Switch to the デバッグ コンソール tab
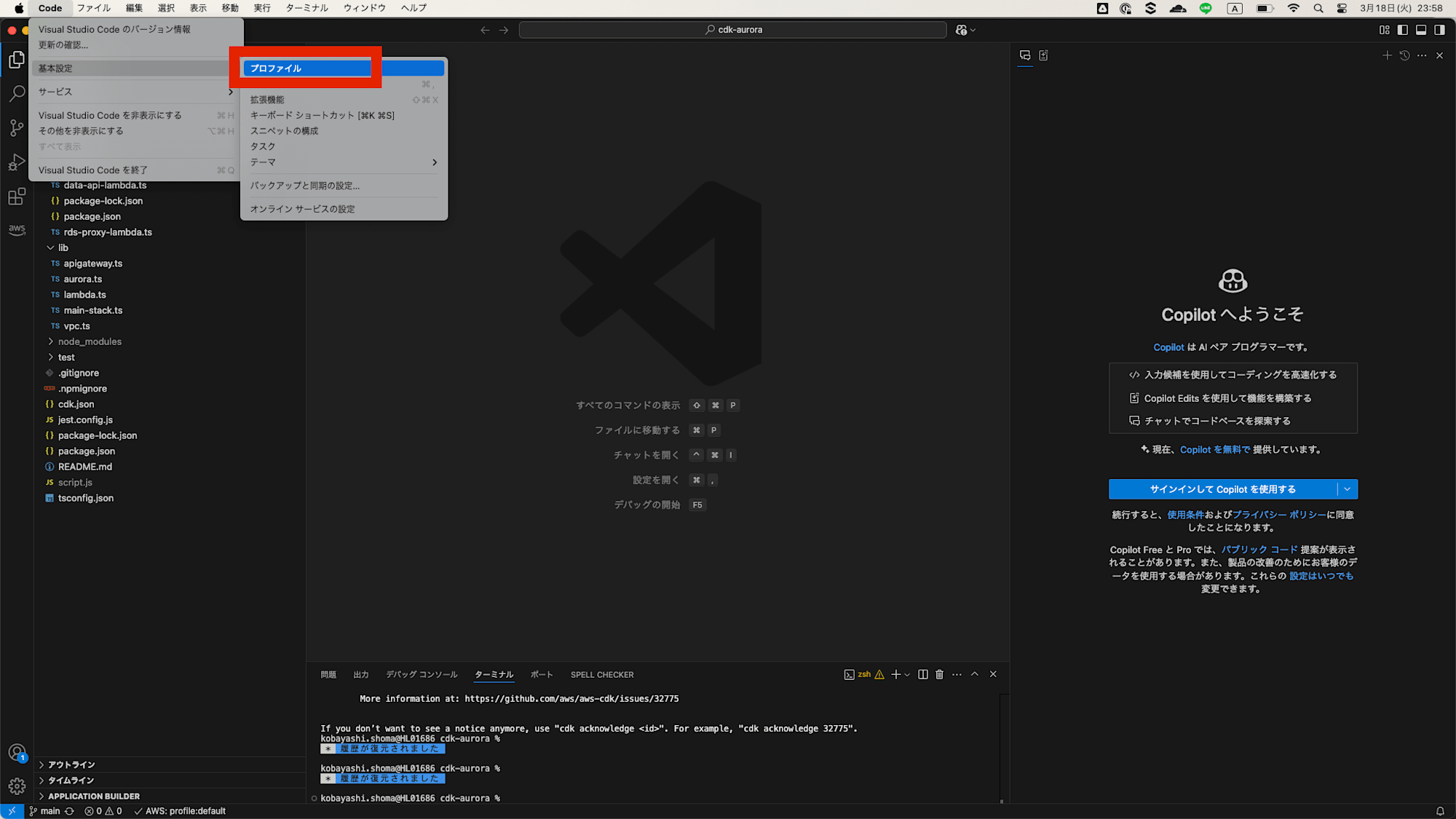 coord(422,675)
